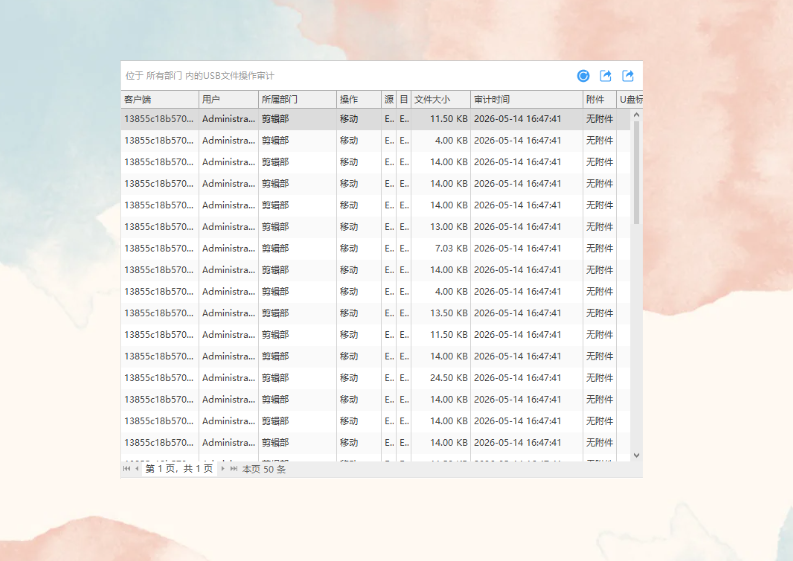Sort by the 附件 column header

(599, 99)
